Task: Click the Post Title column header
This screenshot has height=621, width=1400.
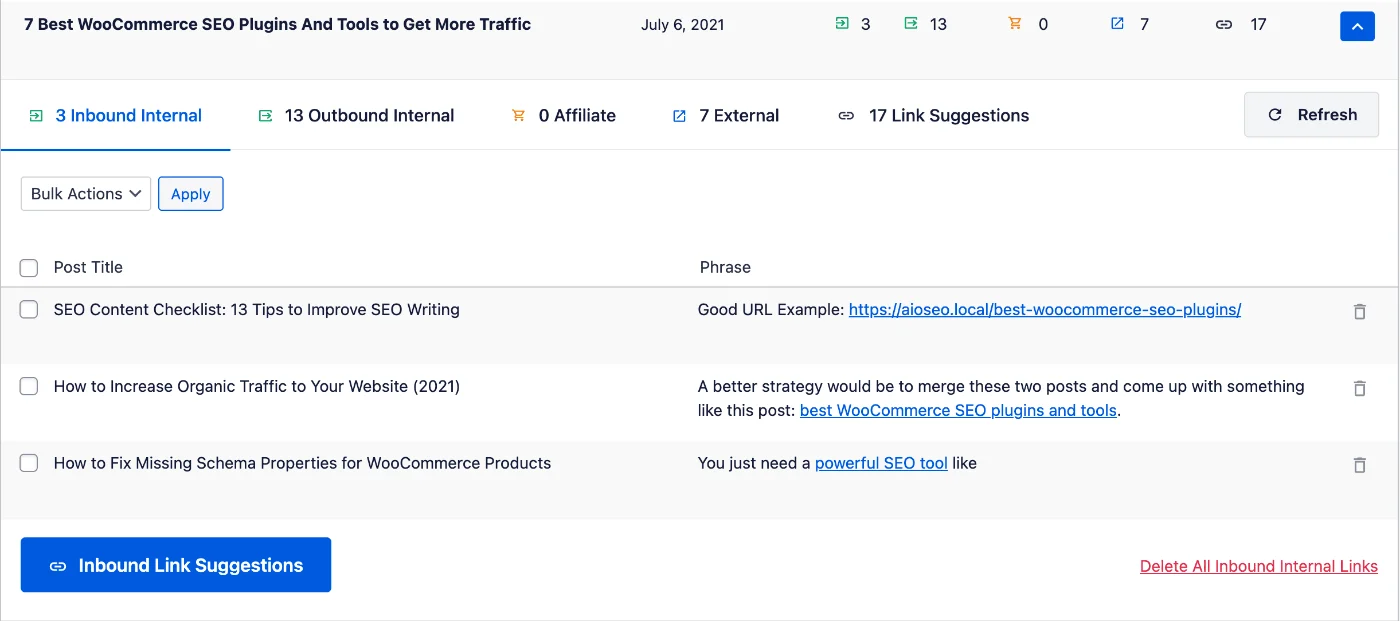Action: pos(88,267)
